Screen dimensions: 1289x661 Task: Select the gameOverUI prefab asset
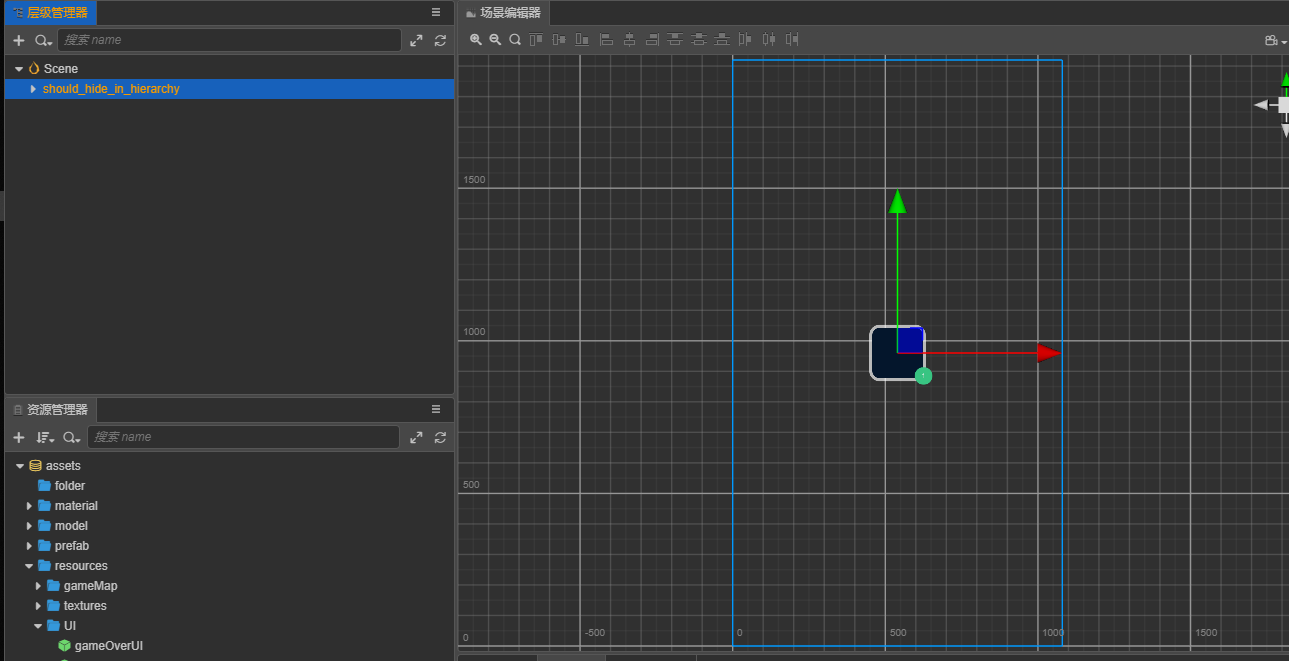point(108,646)
